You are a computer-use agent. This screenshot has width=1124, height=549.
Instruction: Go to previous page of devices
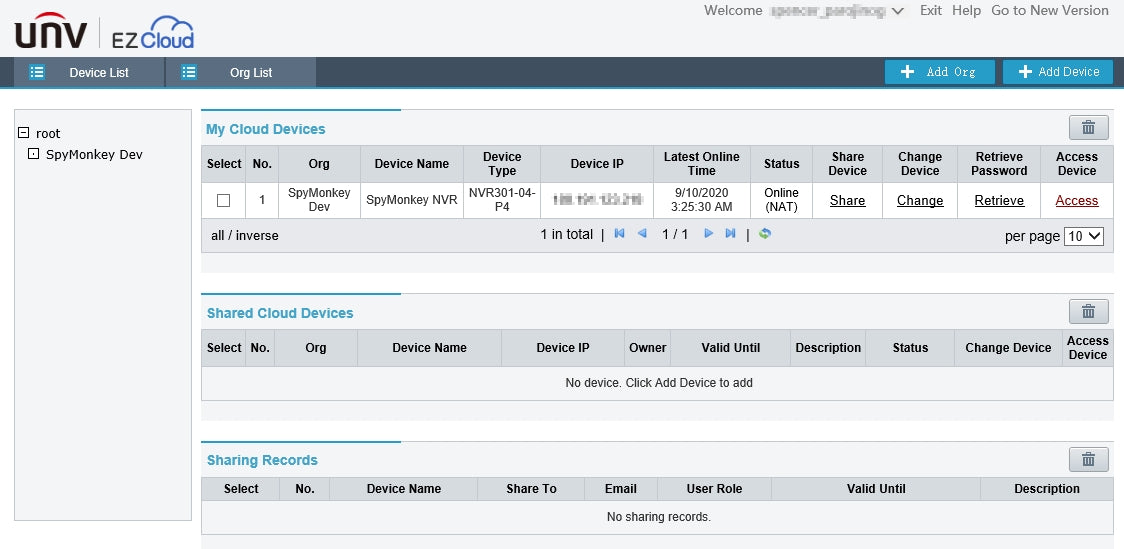tap(642, 234)
